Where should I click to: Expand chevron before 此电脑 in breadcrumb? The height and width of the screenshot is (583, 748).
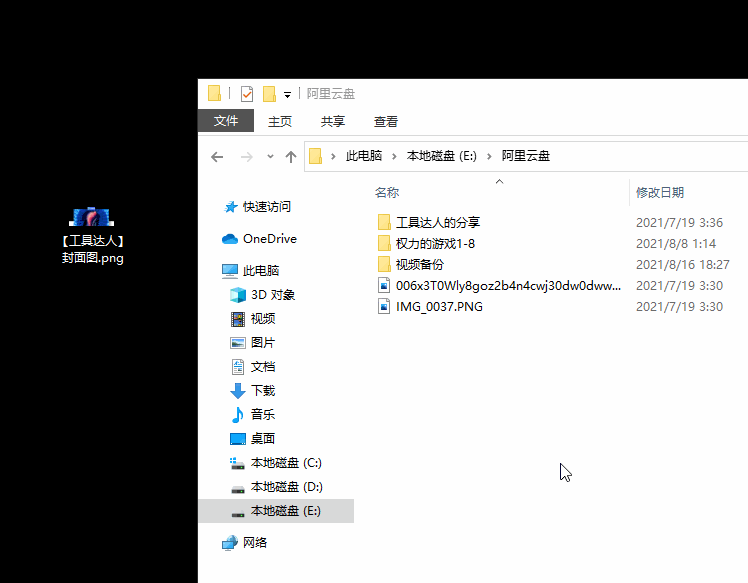click(333, 156)
